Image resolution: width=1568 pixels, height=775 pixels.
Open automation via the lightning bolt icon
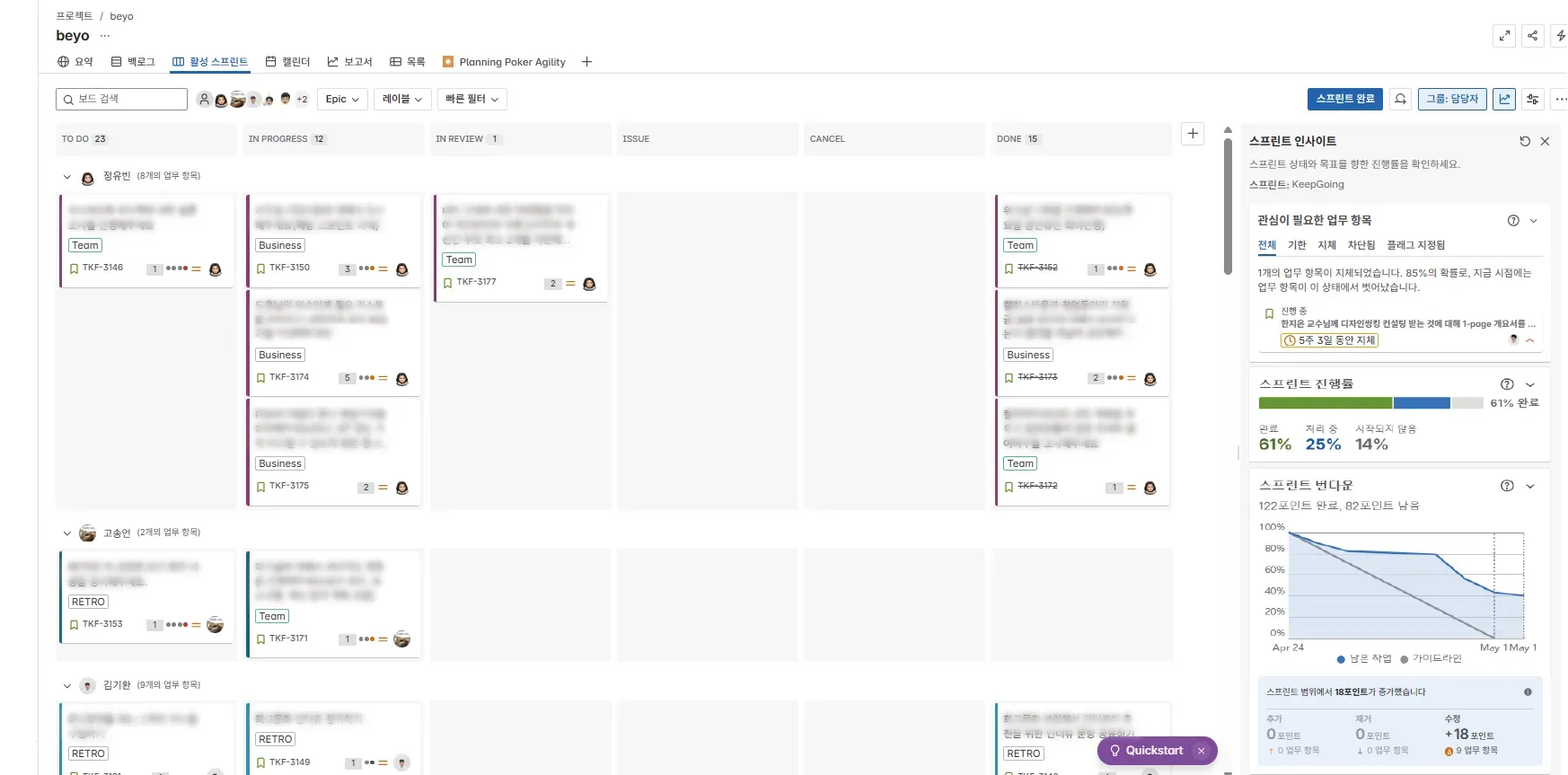click(1561, 36)
